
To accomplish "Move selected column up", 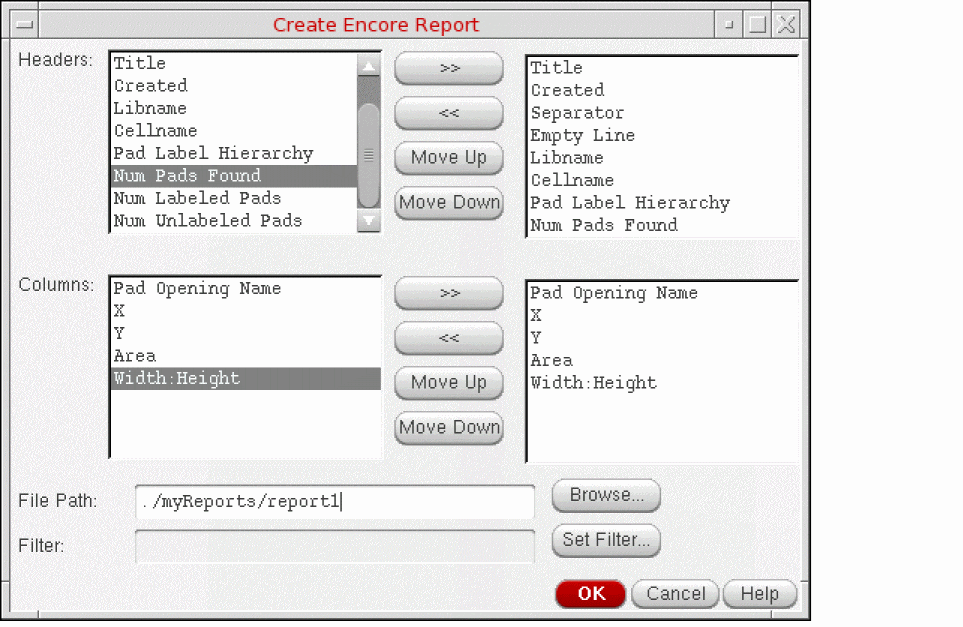I will tap(449, 383).
